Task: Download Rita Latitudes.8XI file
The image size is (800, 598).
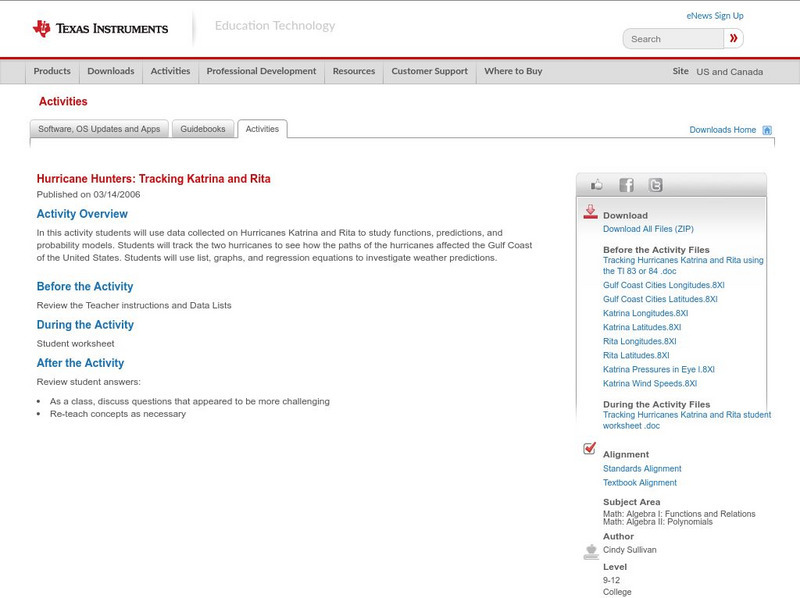Action: tap(636, 355)
